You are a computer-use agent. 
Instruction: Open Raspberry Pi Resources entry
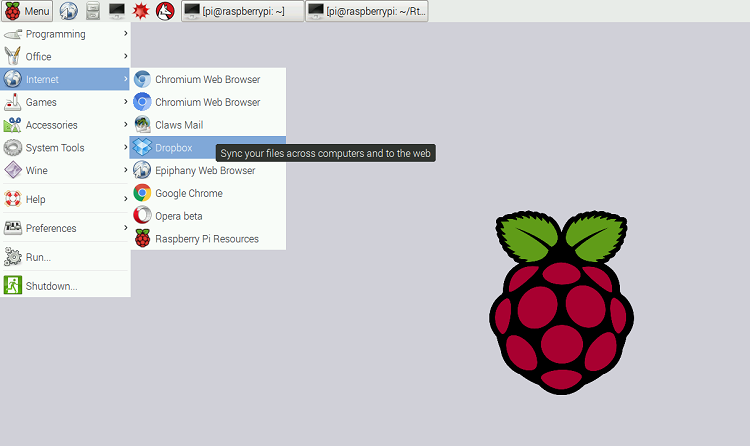(208, 238)
